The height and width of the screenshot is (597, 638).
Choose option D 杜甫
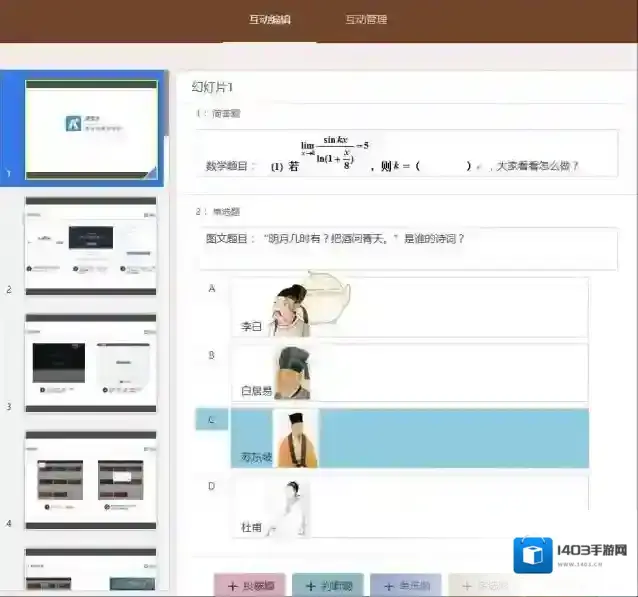[409, 506]
